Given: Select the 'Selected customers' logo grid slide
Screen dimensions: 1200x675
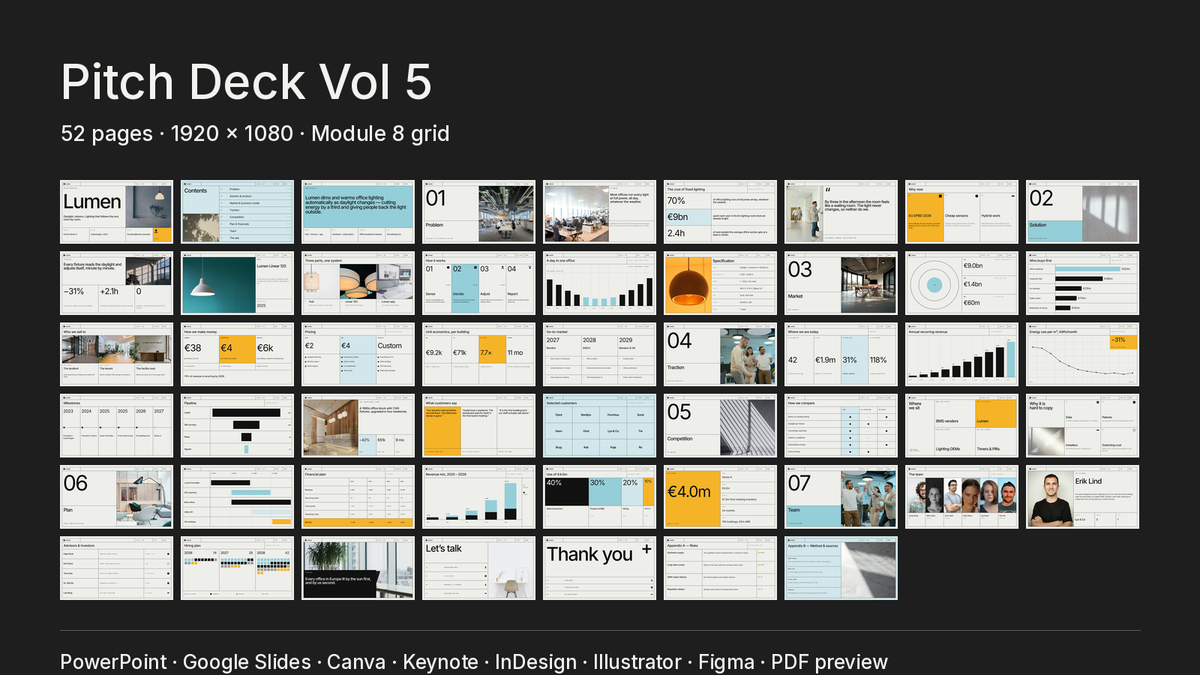Looking at the screenshot, I should coord(600,425).
